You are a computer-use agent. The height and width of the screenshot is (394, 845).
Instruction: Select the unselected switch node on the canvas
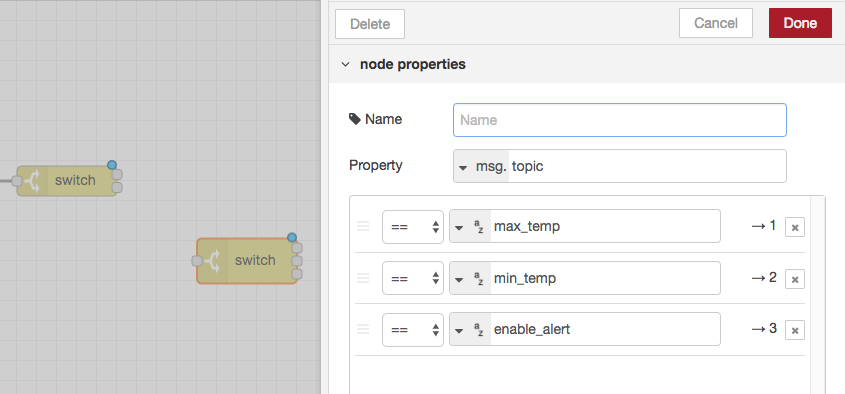(67, 181)
